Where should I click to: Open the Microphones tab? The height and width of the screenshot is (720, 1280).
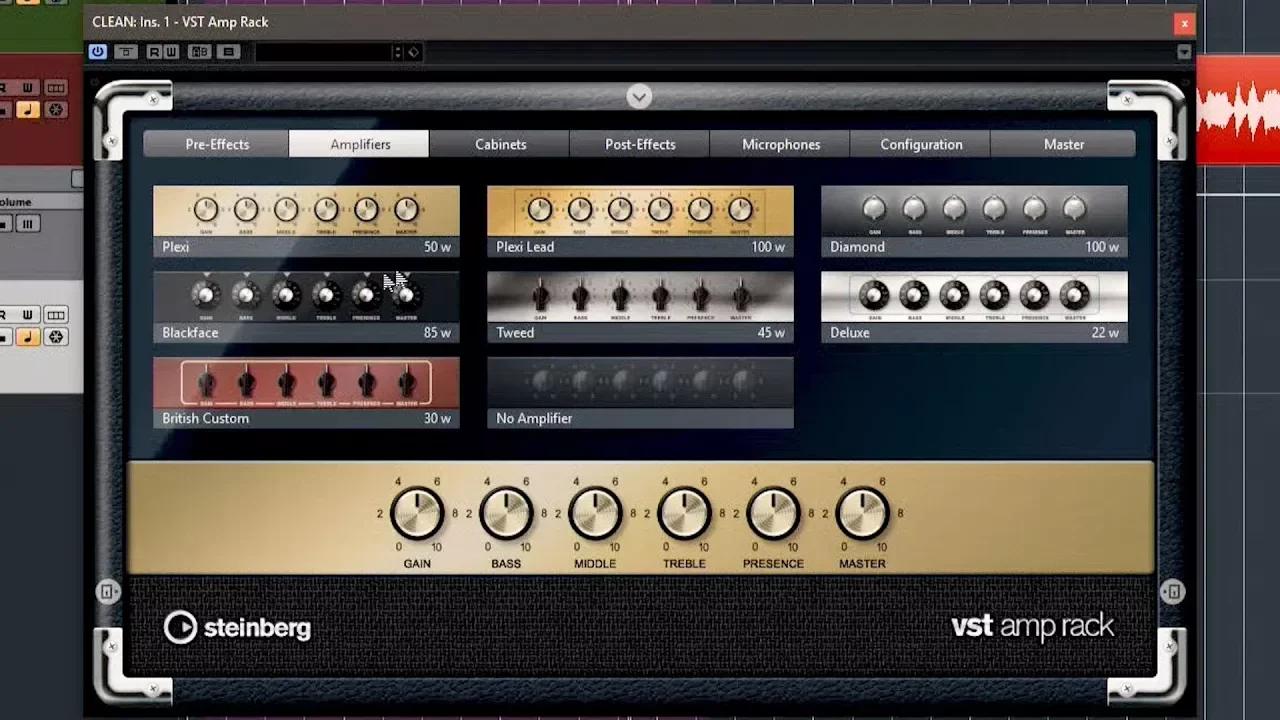780,144
